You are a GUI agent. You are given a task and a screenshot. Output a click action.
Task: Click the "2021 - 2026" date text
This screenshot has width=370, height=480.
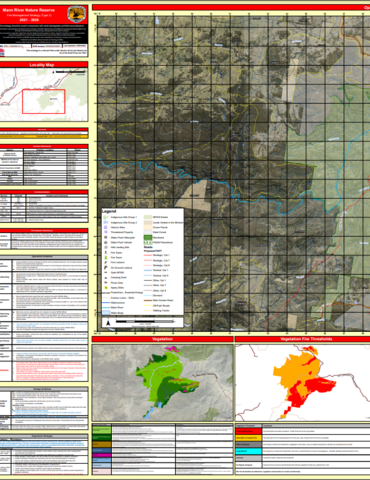tap(29, 20)
